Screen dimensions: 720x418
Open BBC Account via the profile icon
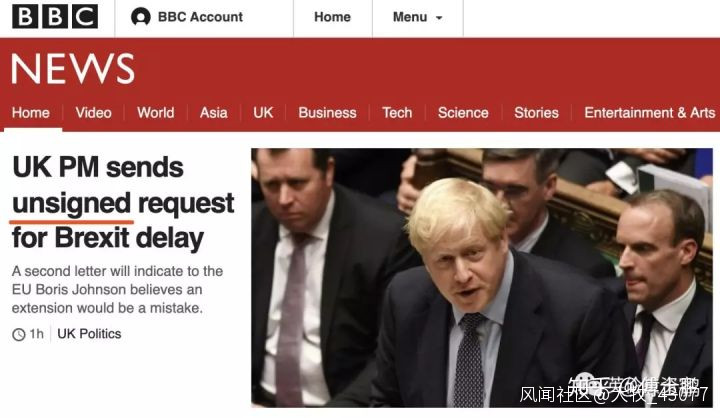pos(141,17)
